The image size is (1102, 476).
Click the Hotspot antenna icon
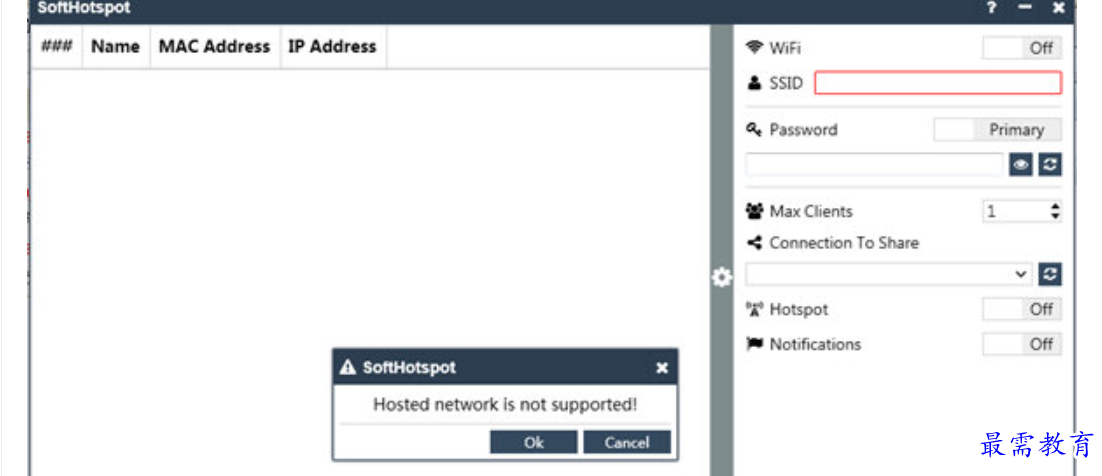(754, 310)
